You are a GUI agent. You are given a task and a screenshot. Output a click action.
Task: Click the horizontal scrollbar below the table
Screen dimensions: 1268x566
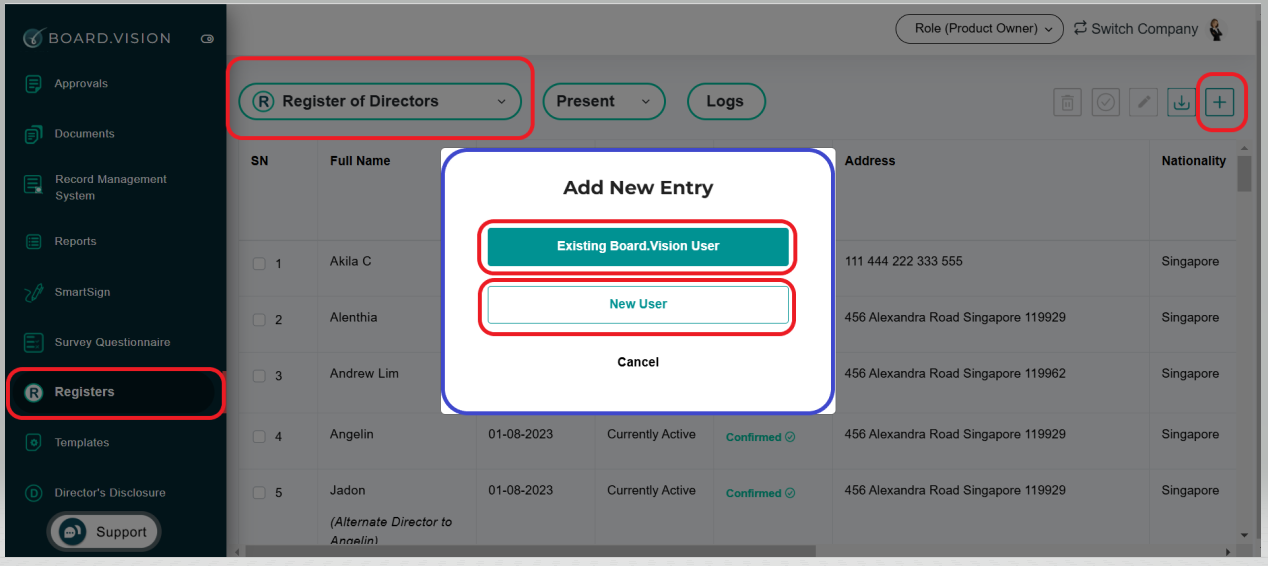(530, 550)
